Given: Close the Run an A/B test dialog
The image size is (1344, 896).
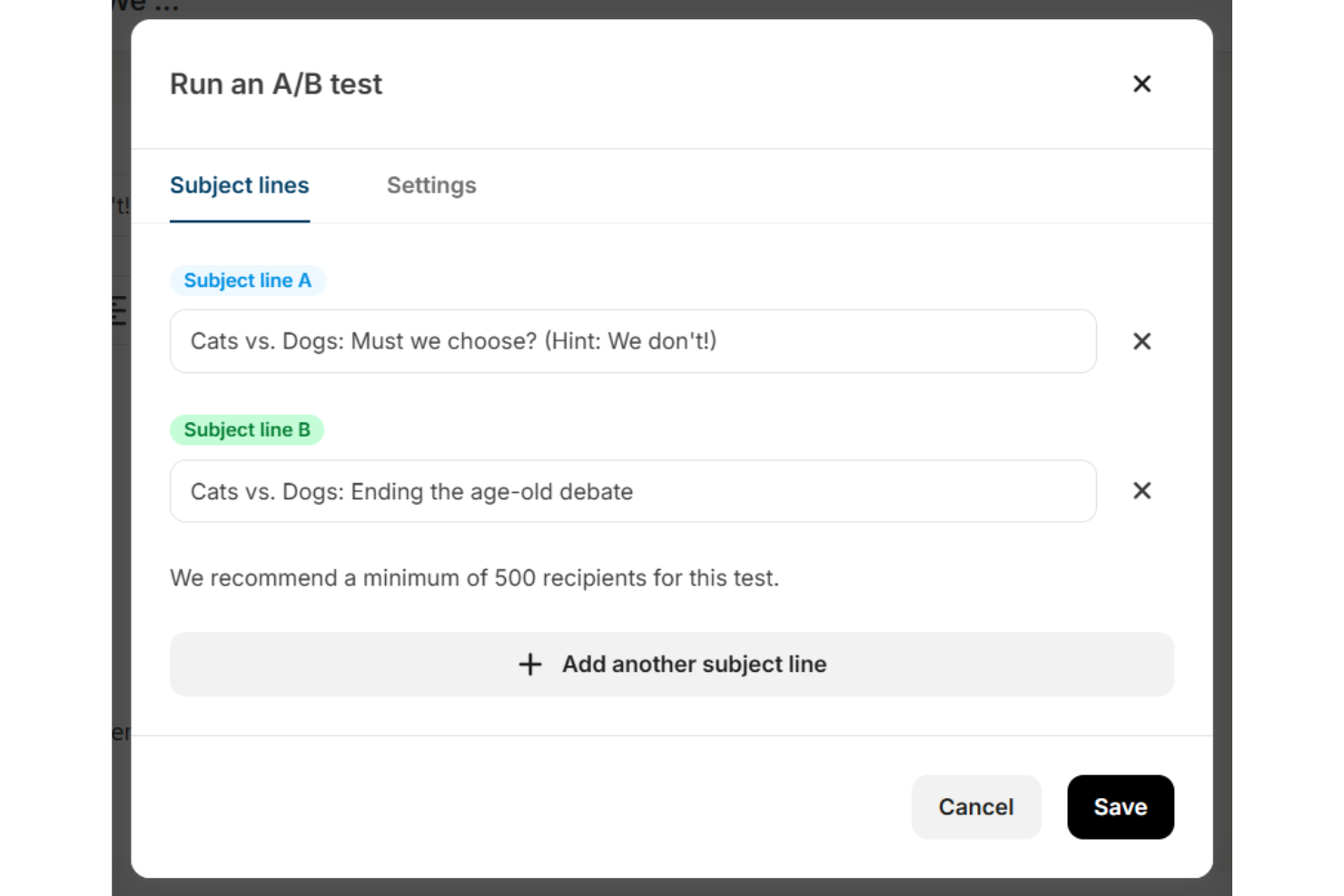Looking at the screenshot, I should (x=1141, y=84).
